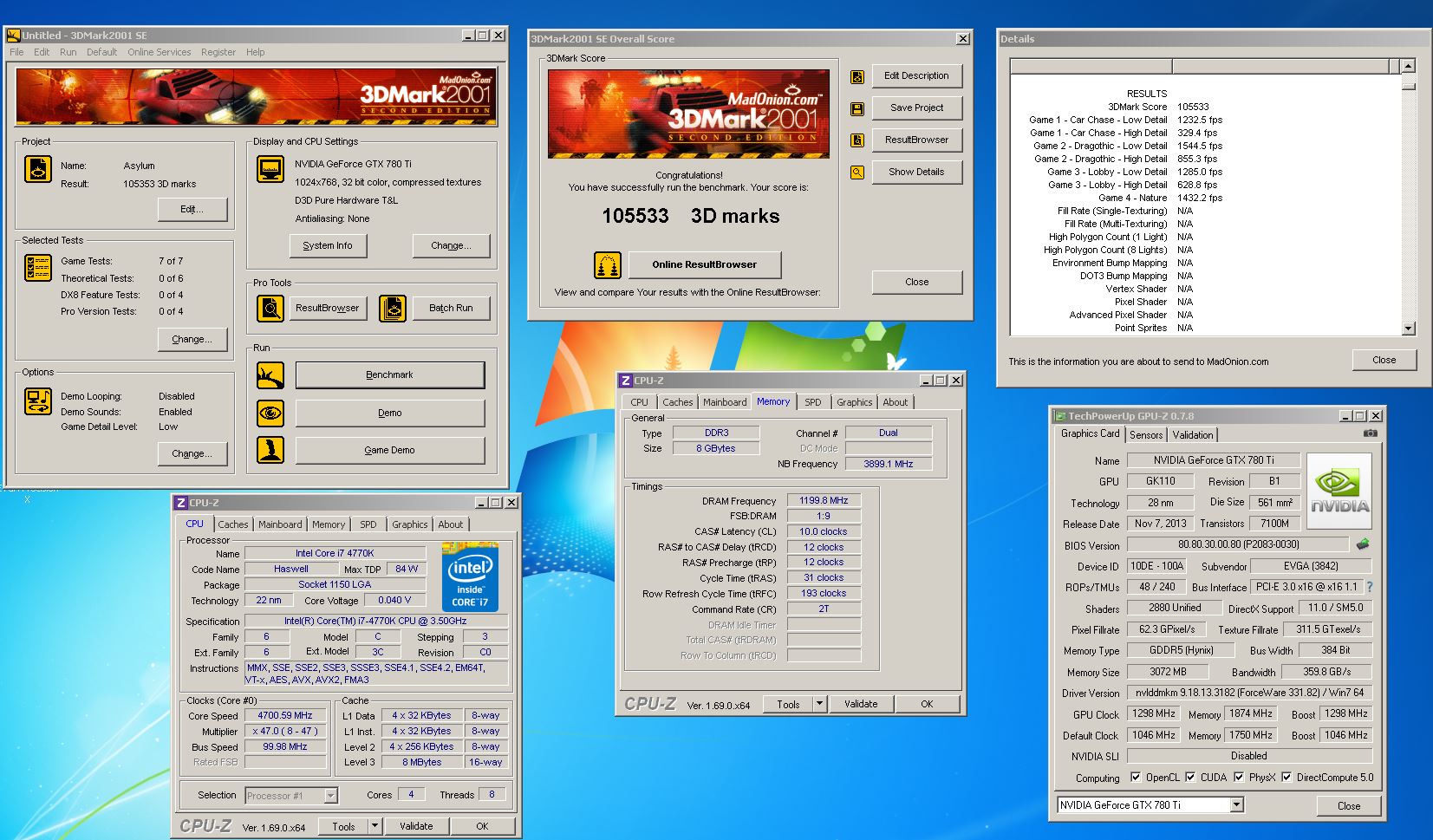Click the 3DMark2001 SE title bar icon
Screen dimensions: 1433x840
click(x=13, y=36)
